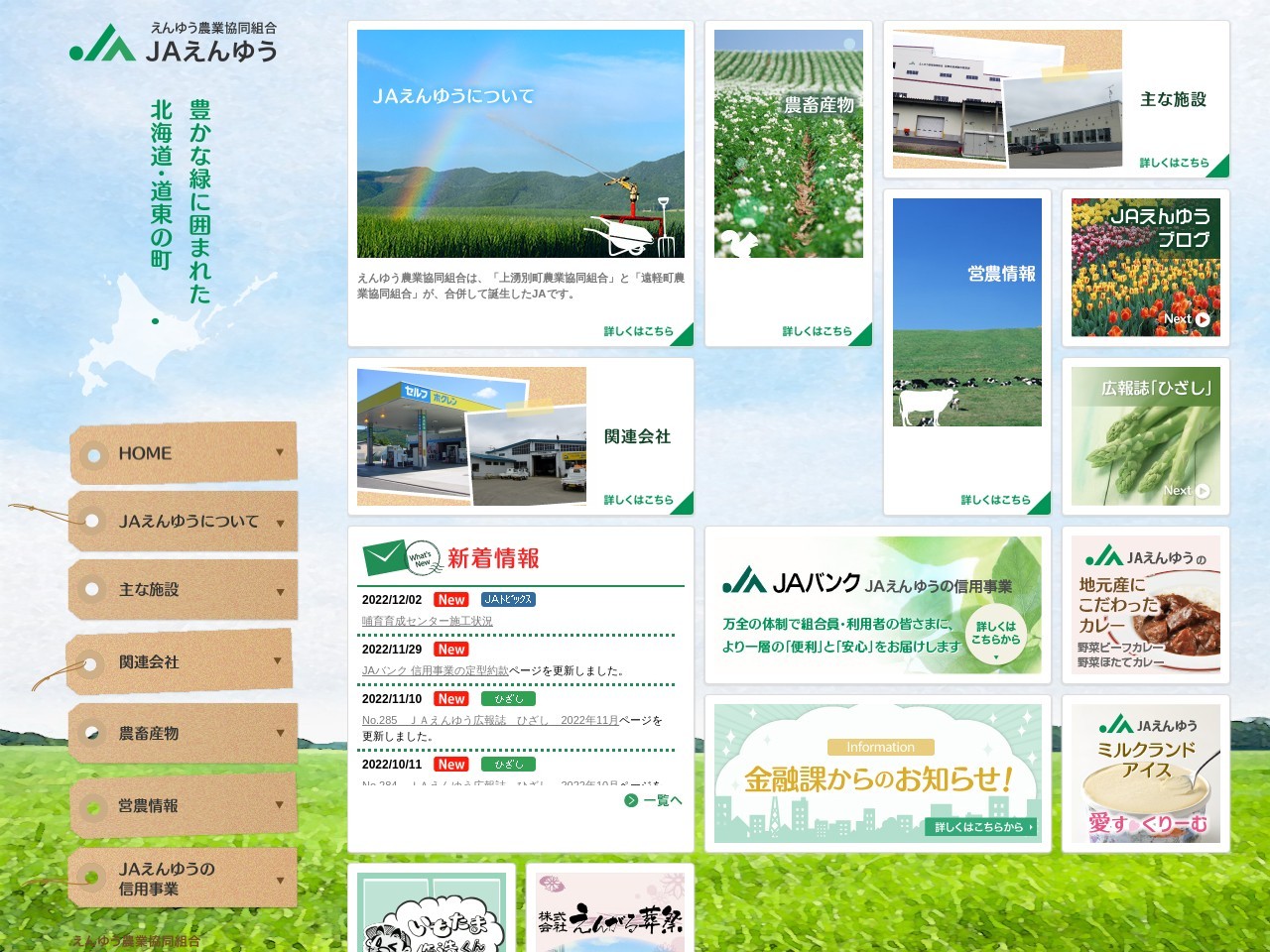Click the rainbow field photo
Viewport: 1270px width, 952px height.
(x=521, y=144)
